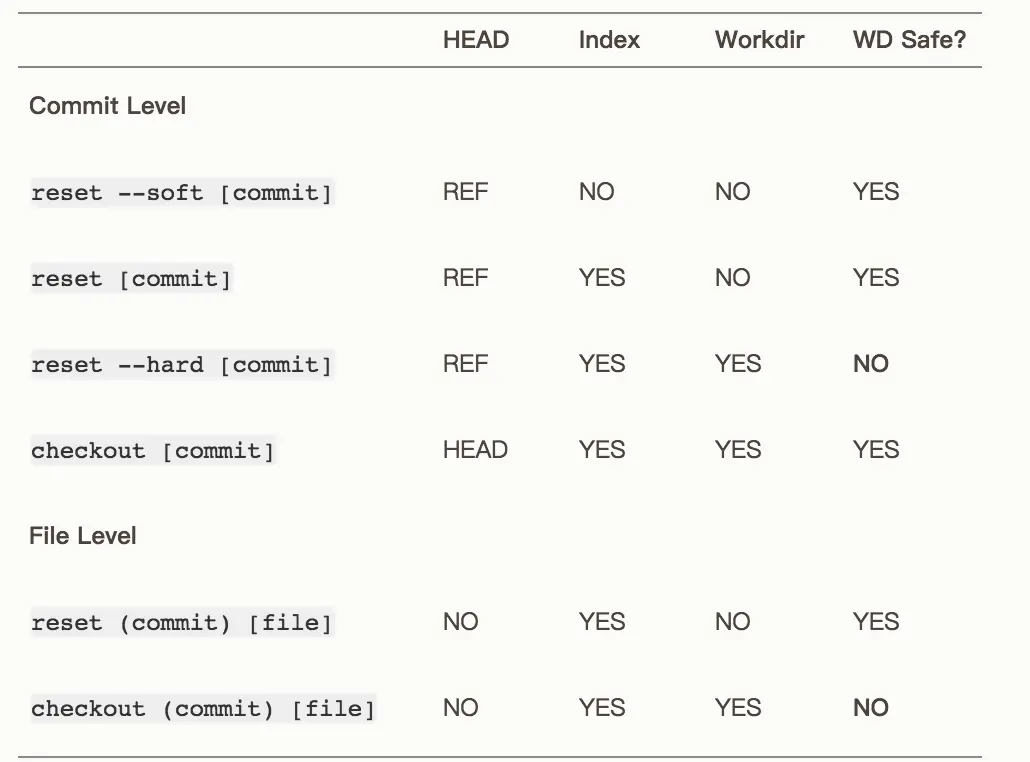
Task: Click bold NO in reset --hard row
Action: [x=870, y=364]
